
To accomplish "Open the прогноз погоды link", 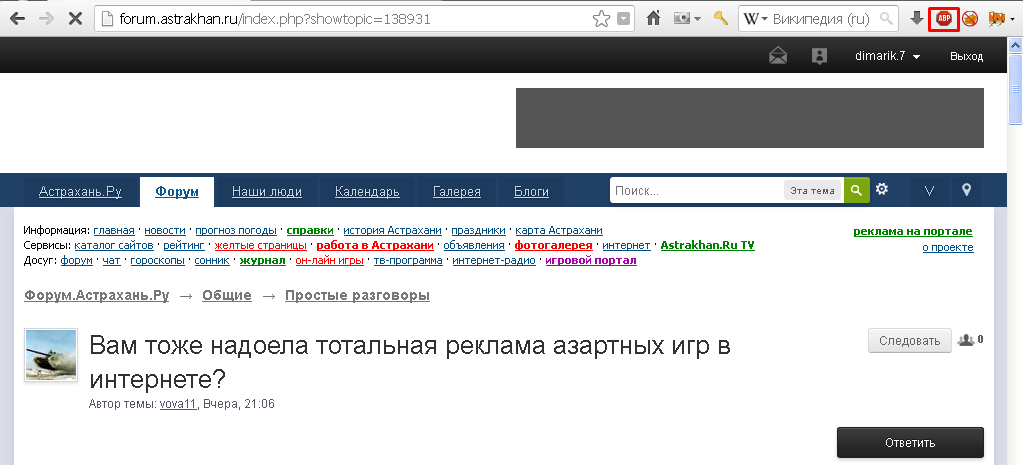I will [x=236, y=230].
